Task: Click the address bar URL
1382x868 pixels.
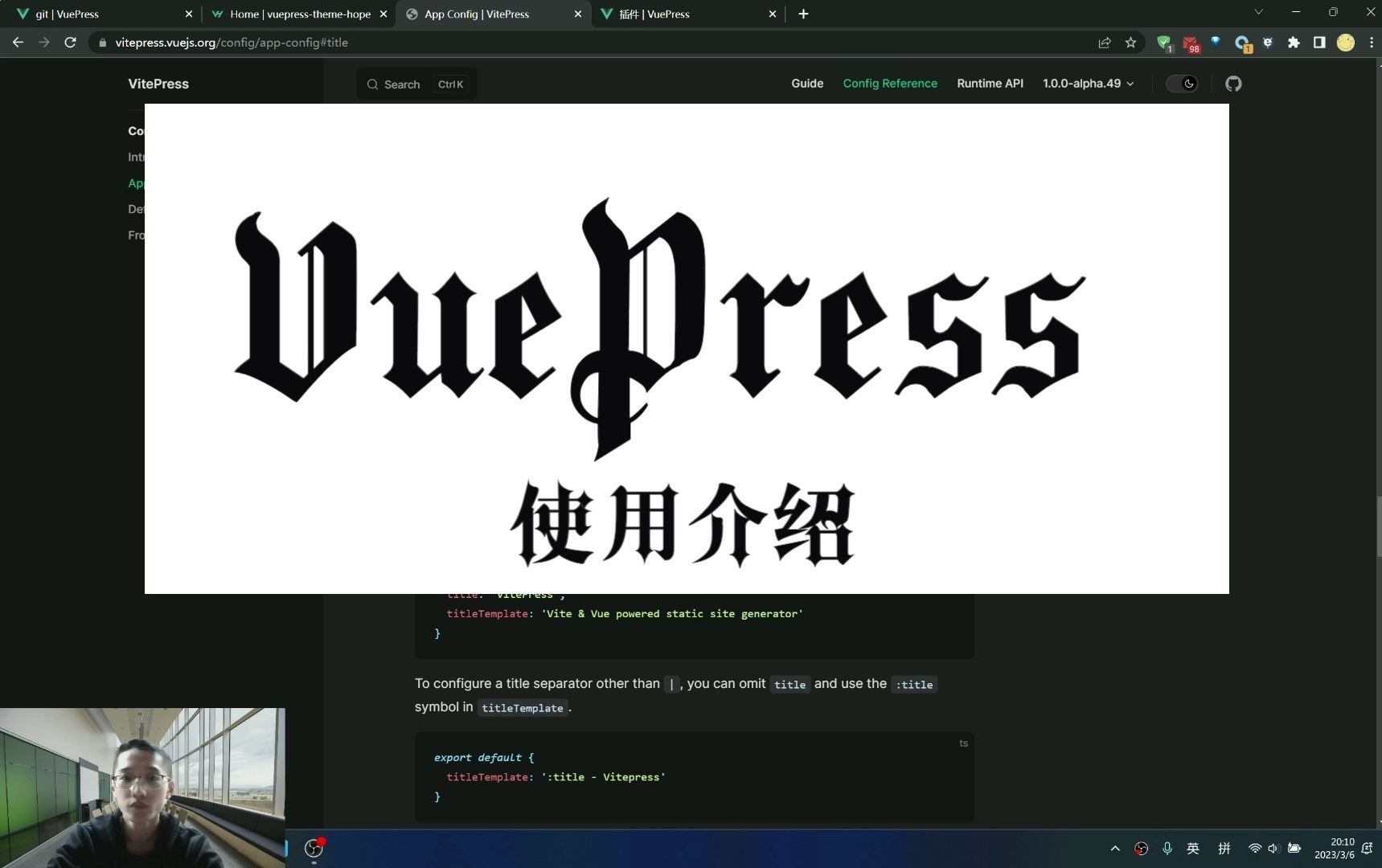Action: coord(232,43)
